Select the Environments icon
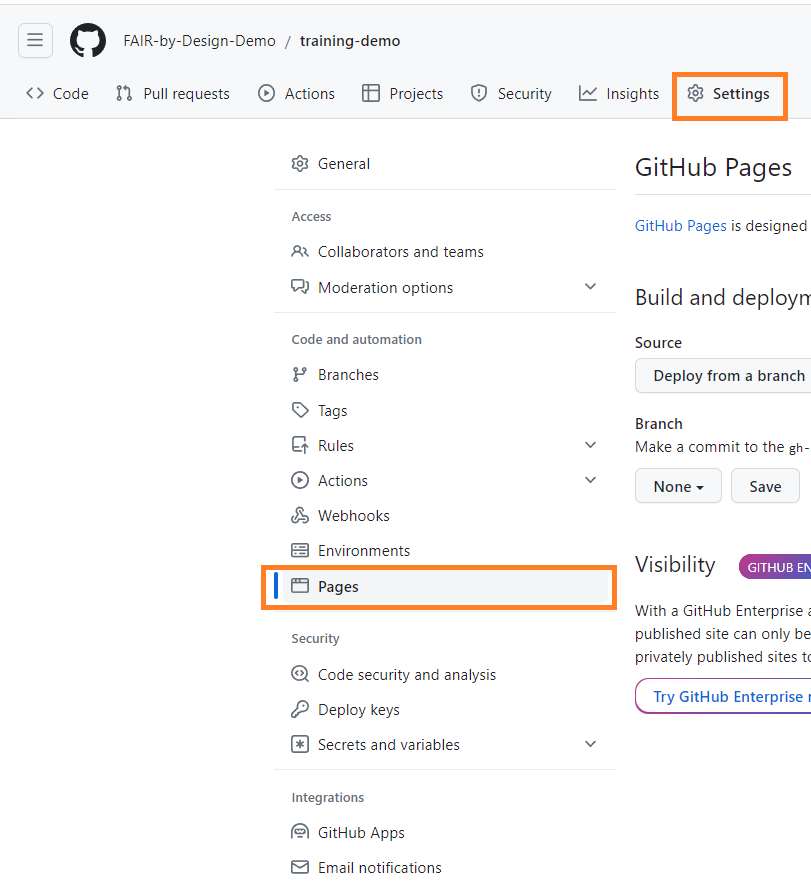 tap(299, 550)
